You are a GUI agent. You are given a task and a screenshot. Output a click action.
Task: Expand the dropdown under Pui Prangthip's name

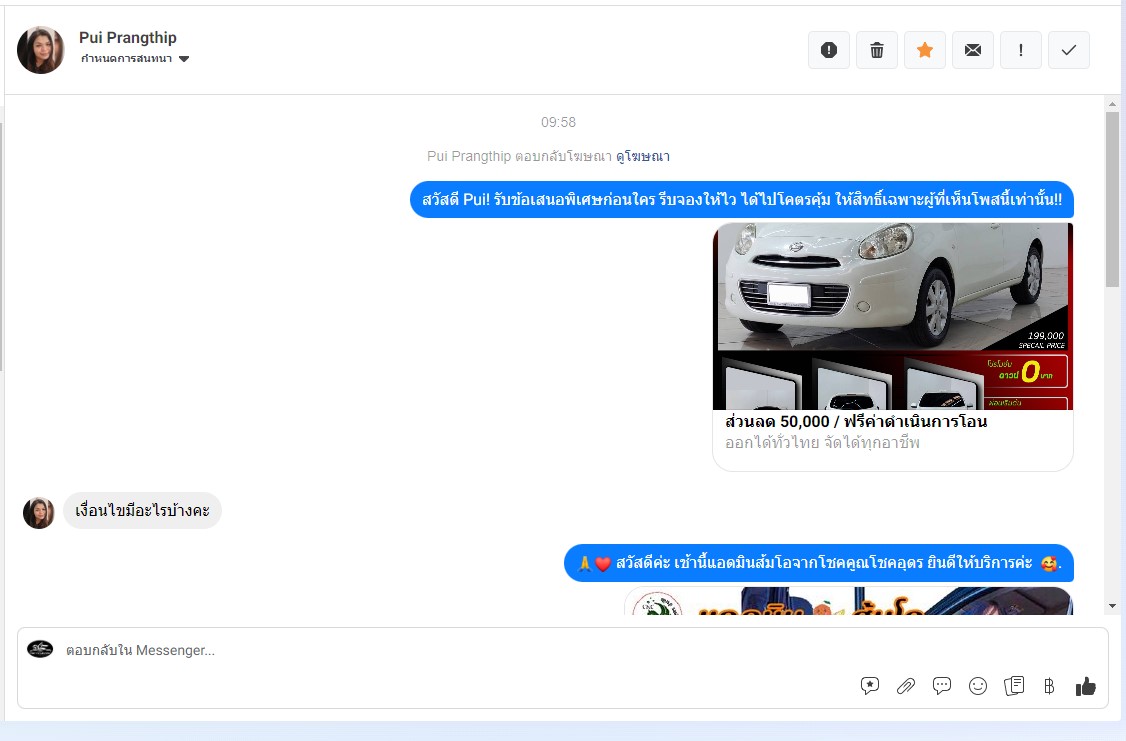[x=184, y=59]
